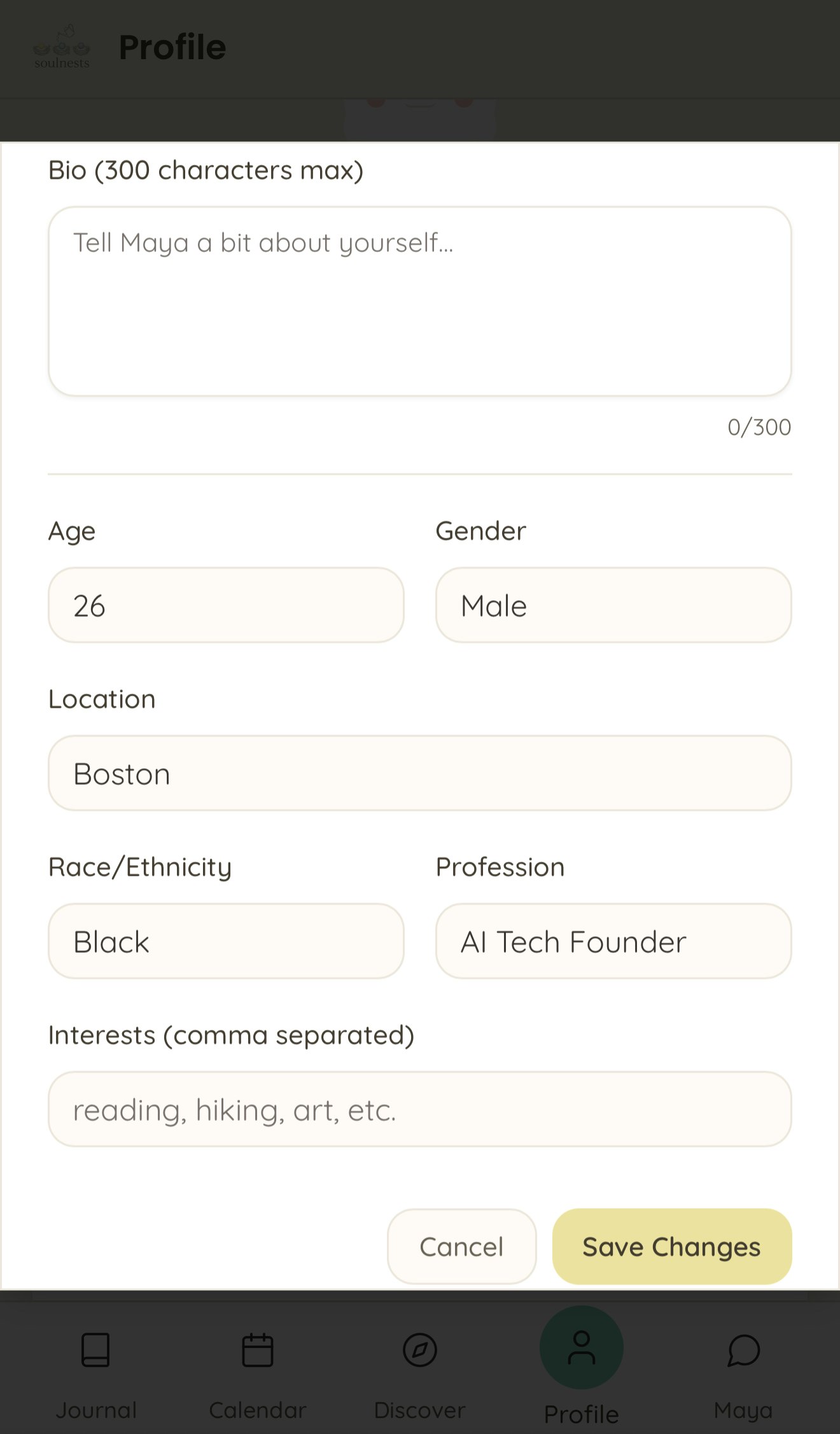Switch to the Journal tab label
Image resolution: width=840 pixels, height=1434 pixels.
pos(96,1410)
